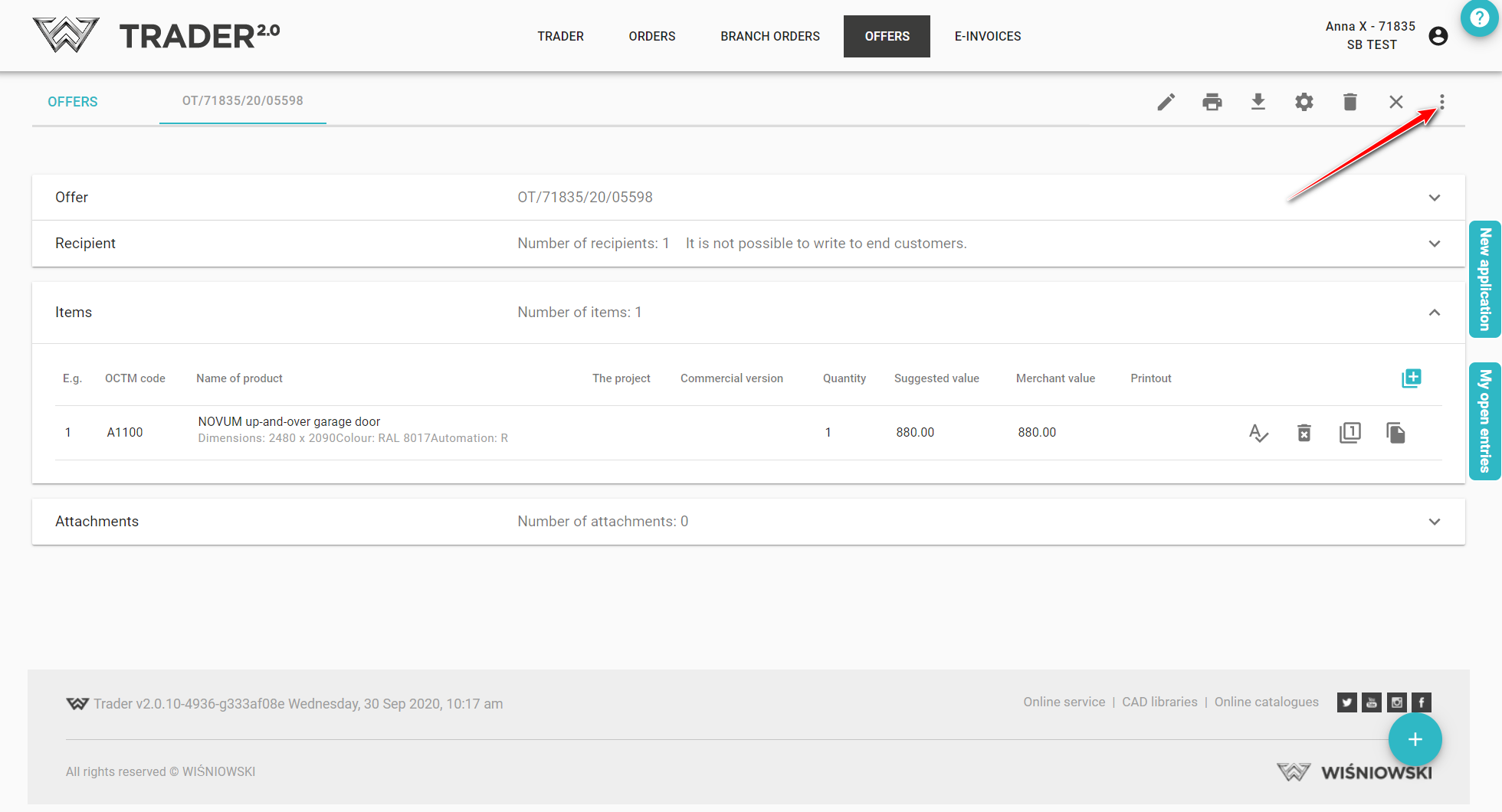This screenshot has width=1502, height=812.
Task: Add new item with plus-box icon
Action: [x=1411, y=378]
